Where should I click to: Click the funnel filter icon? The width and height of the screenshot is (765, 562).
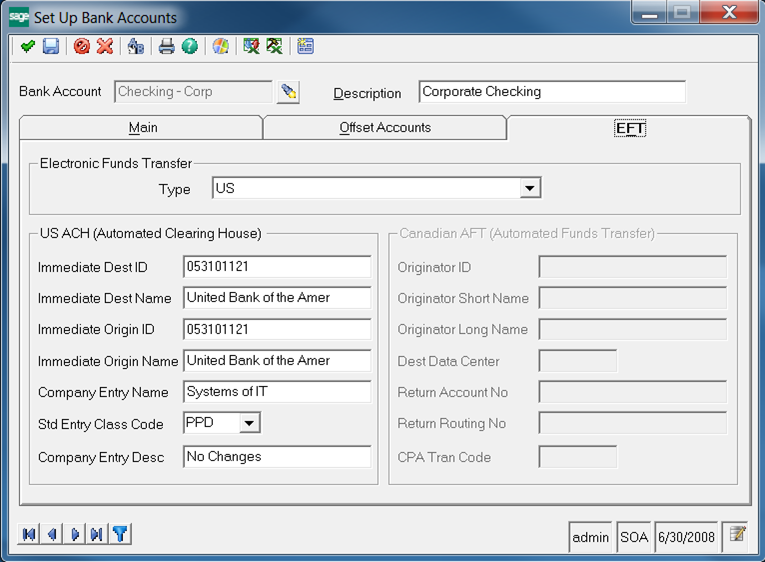[120, 534]
